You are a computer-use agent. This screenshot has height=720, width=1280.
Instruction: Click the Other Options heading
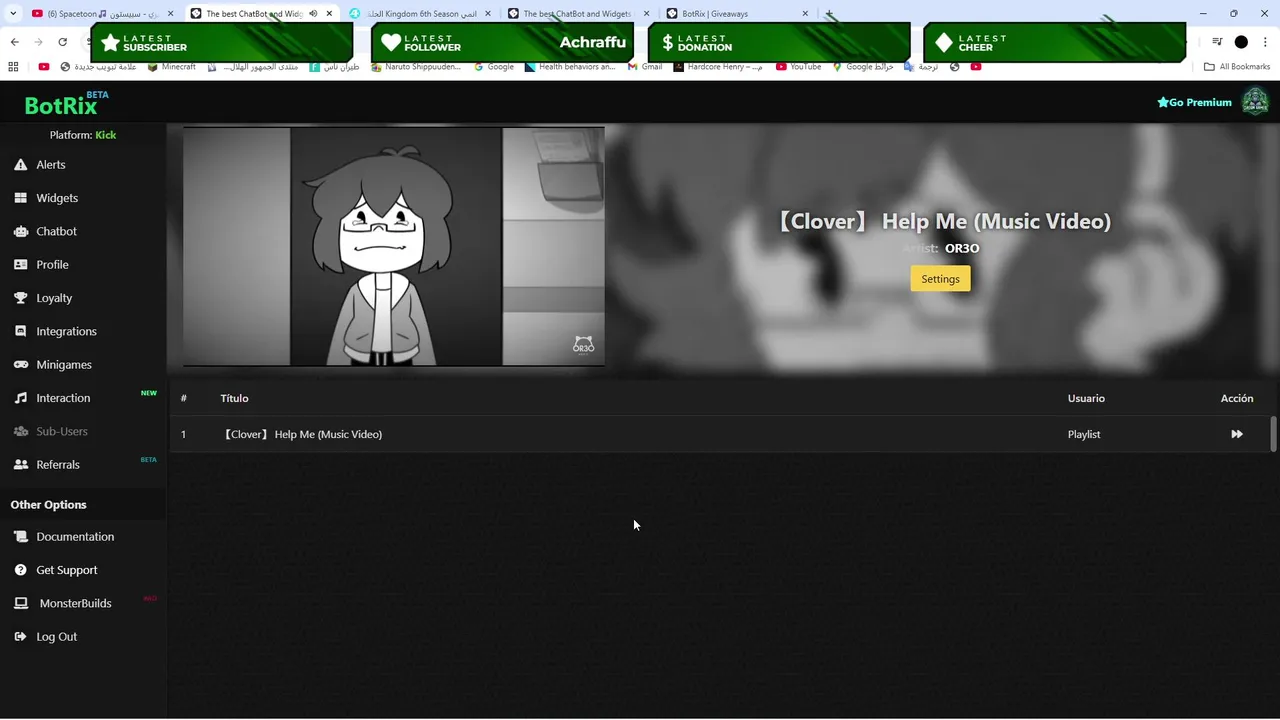pos(48,504)
